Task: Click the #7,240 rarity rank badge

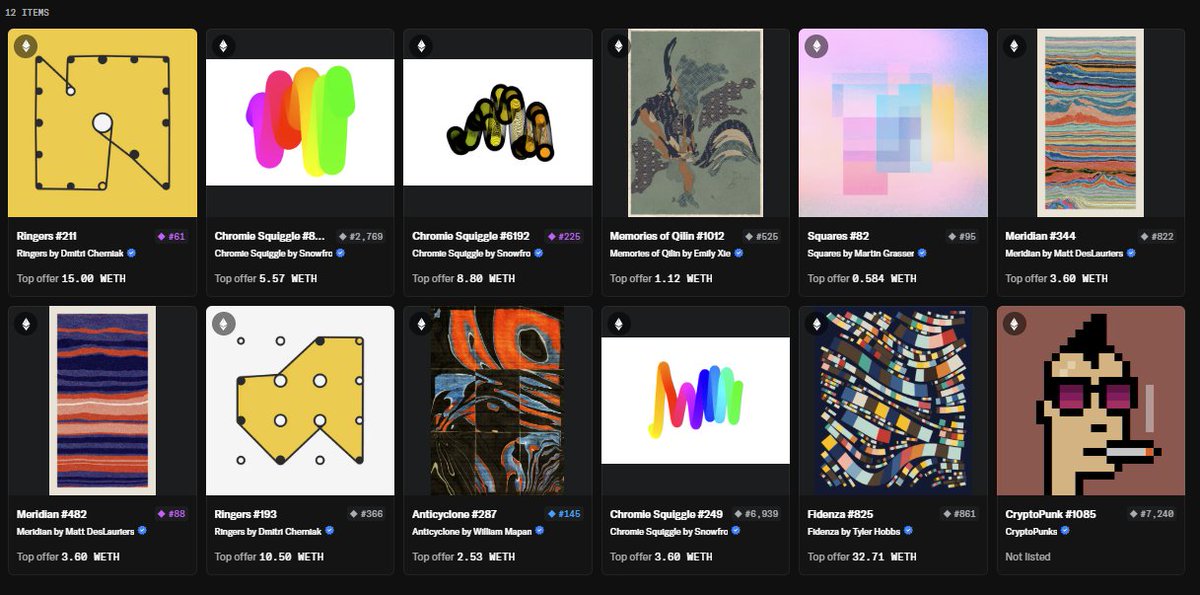Action: pos(1153,514)
